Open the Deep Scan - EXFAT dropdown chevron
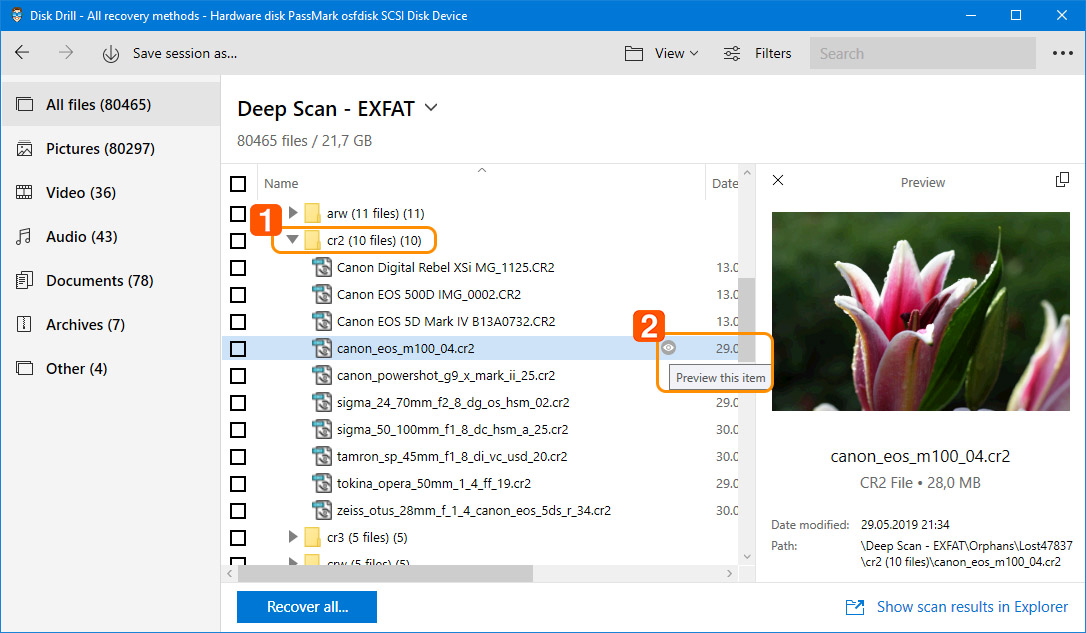 pyautogui.click(x=431, y=107)
